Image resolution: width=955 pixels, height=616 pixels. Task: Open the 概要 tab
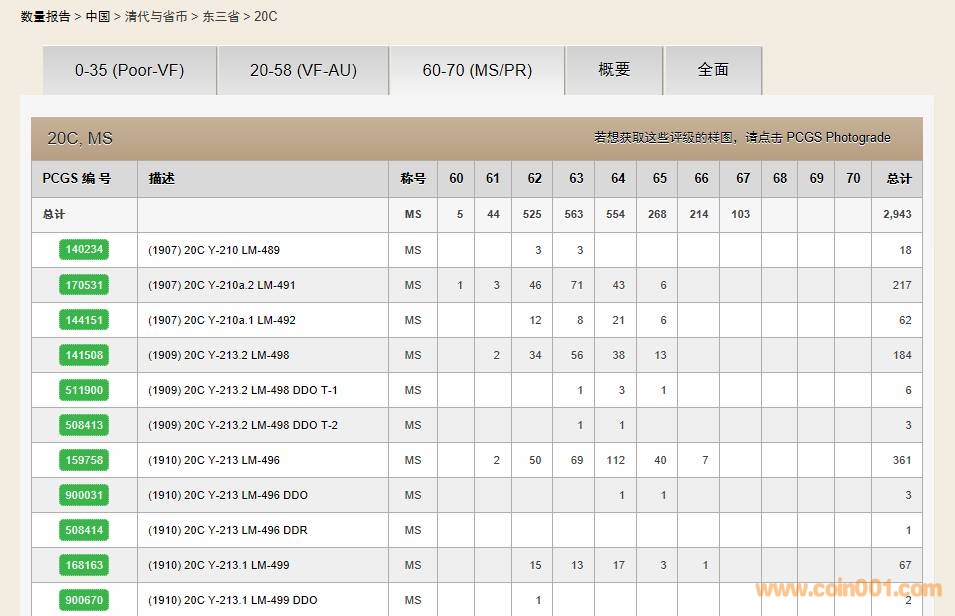coord(614,70)
